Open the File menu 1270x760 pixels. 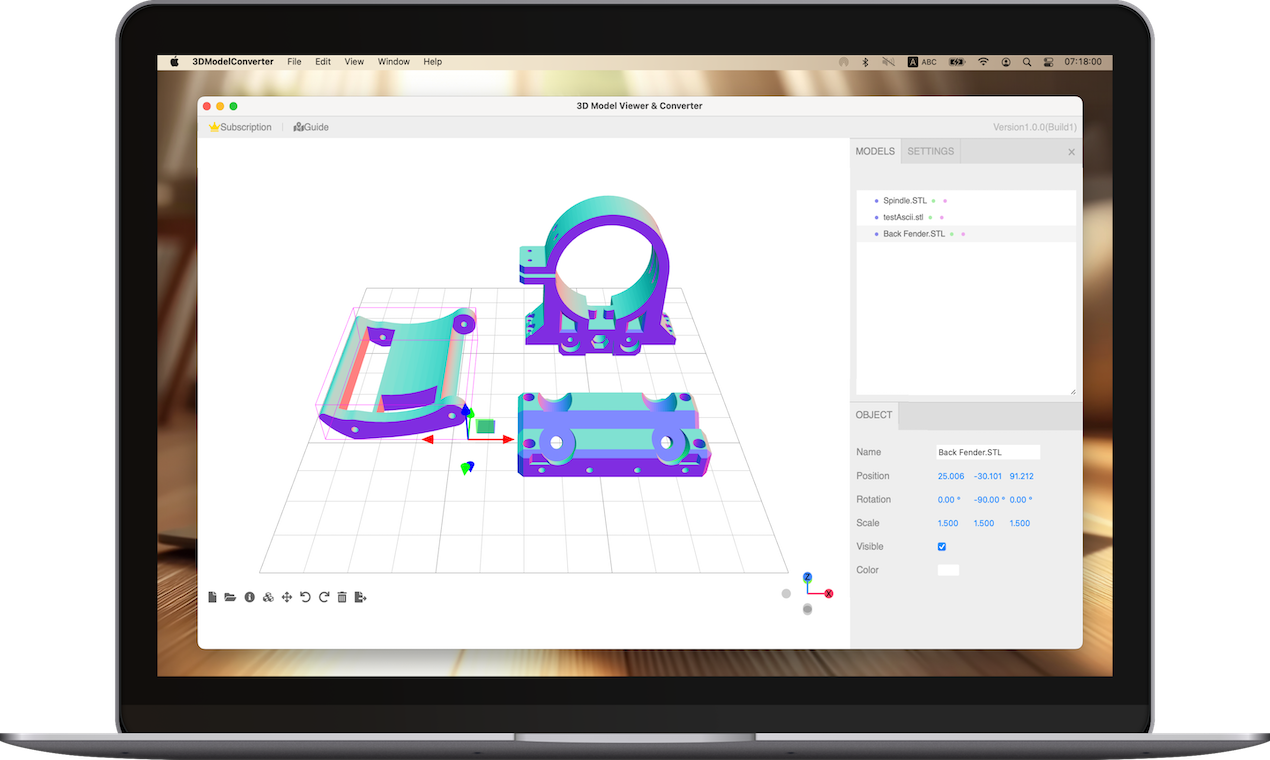click(x=294, y=62)
